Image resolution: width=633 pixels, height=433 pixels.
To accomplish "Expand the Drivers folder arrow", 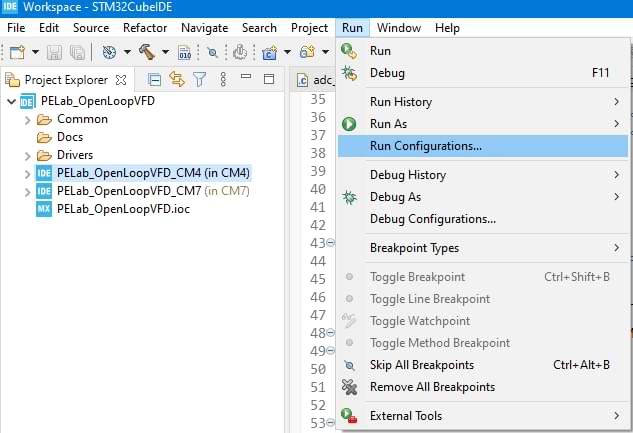I will point(27,156).
